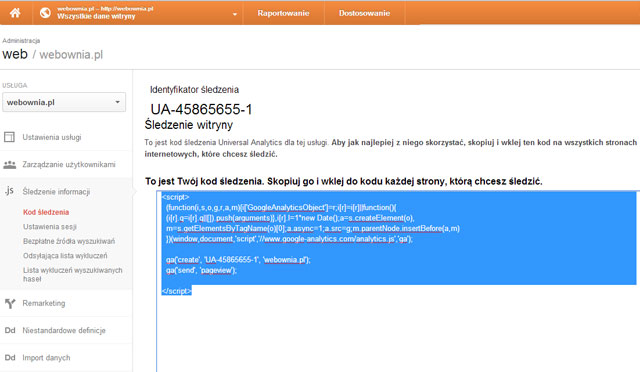Click the users icon for Zarządzanie użytkownikami

(9, 164)
